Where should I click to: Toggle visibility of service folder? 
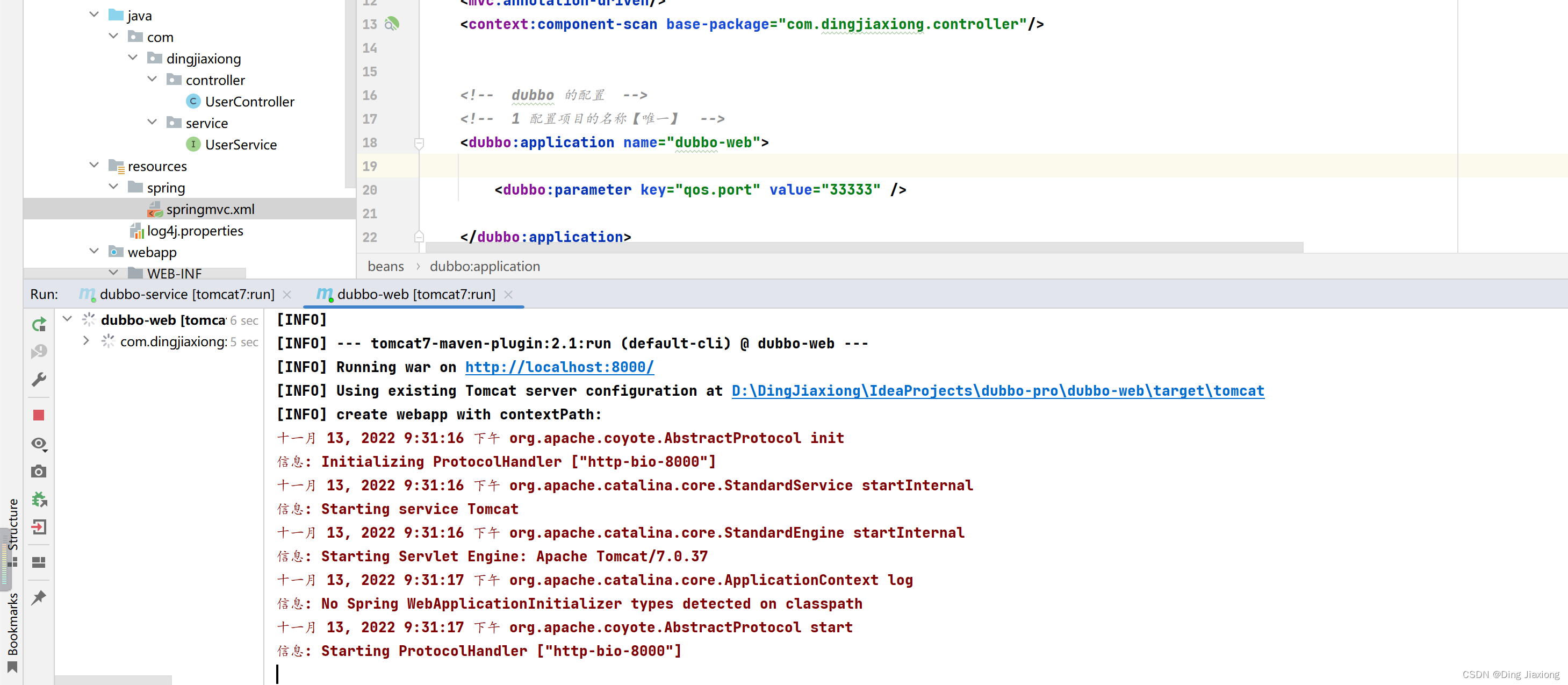(155, 122)
